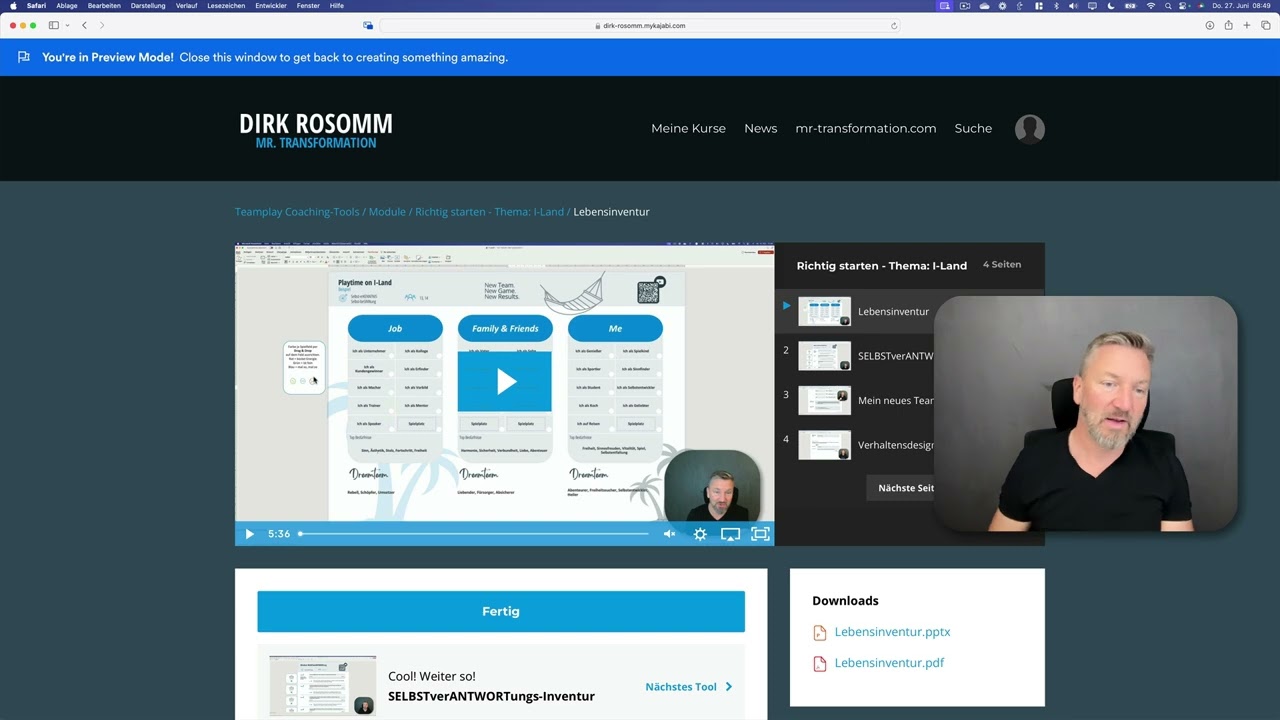Open lesson 4 Verhaltensdesign
The width and height of the screenshot is (1280, 720).
pyautogui.click(x=895, y=445)
